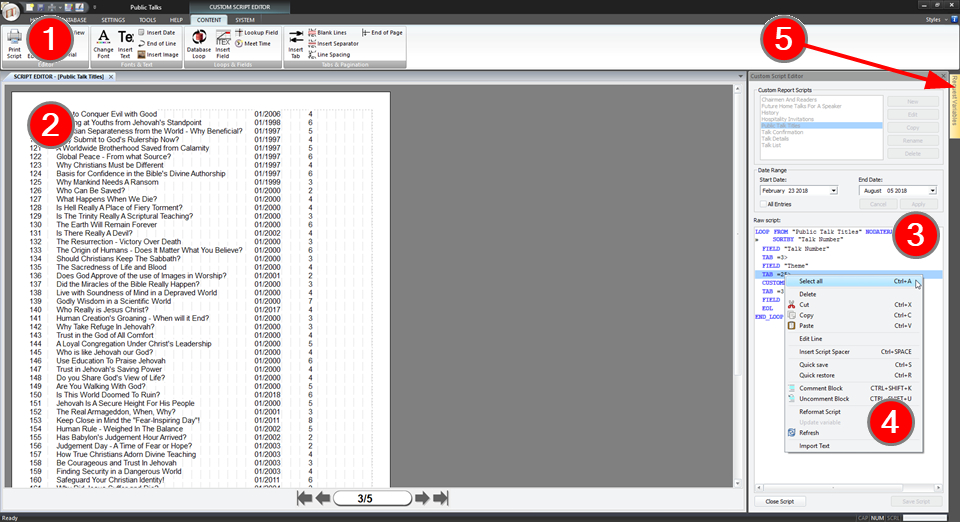This screenshot has height=522, width=960.
Task: Choose Select all from context menu
Action: tap(853, 282)
